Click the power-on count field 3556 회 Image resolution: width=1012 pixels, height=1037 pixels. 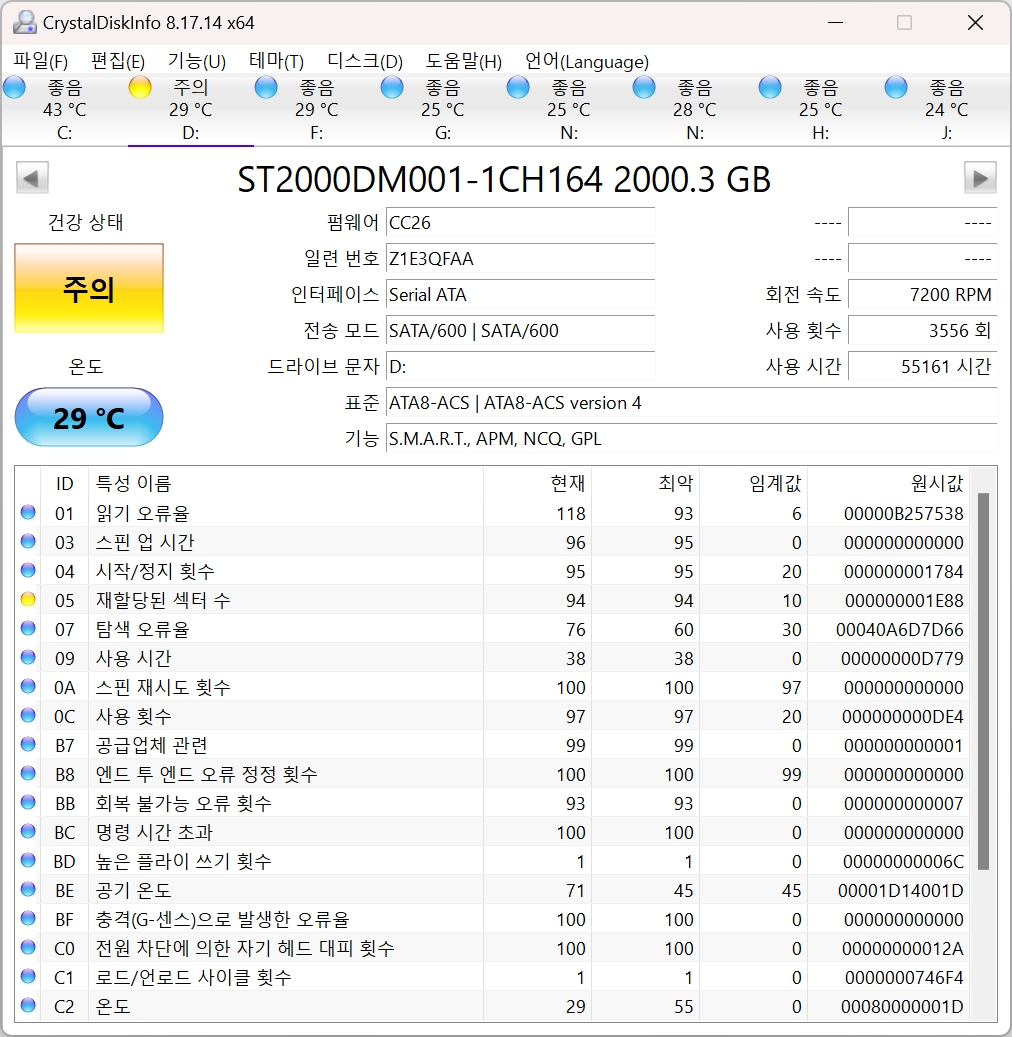coord(922,331)
